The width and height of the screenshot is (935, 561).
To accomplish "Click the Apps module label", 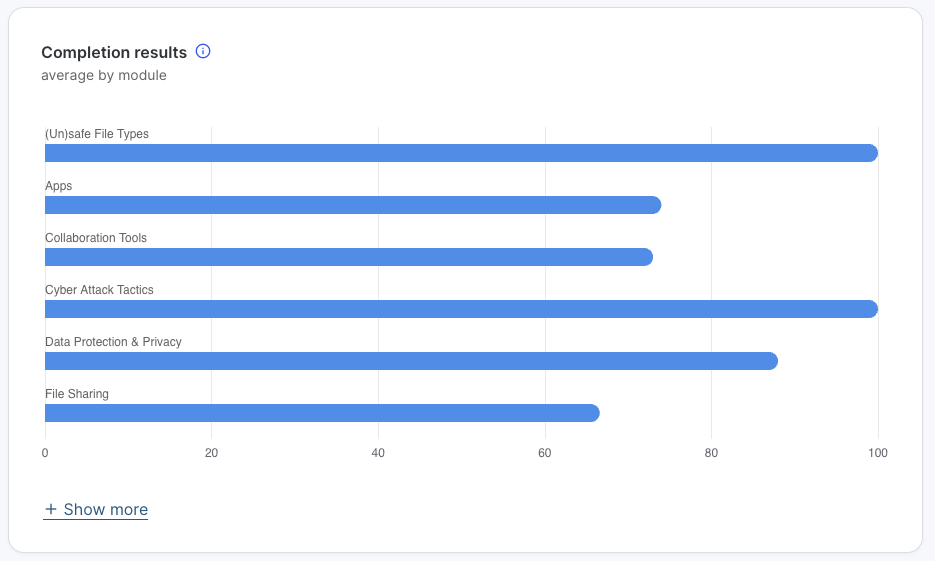I will (x=59, y=186).
